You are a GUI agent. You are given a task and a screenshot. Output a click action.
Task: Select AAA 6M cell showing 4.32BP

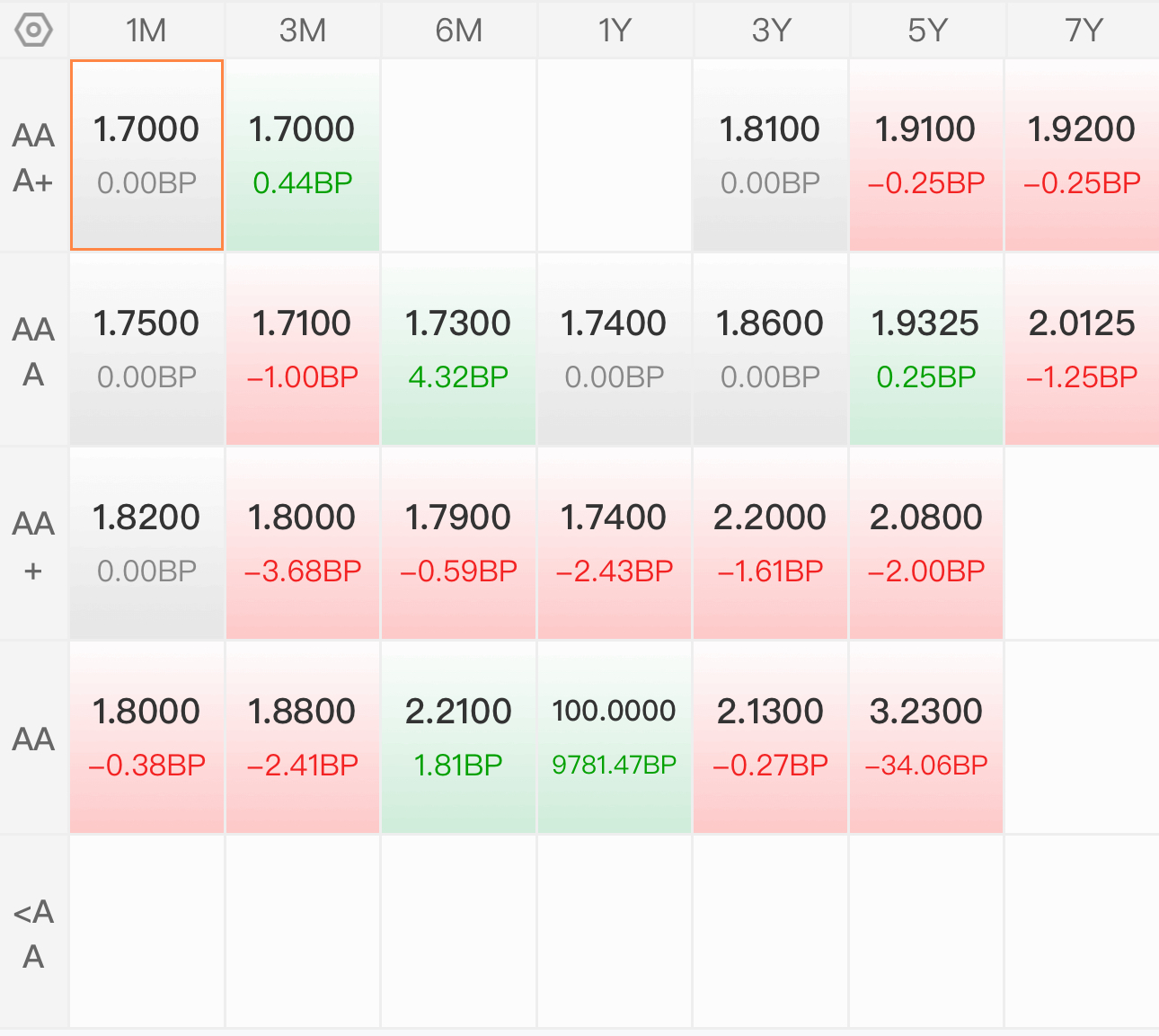click(x=458, y=349)
